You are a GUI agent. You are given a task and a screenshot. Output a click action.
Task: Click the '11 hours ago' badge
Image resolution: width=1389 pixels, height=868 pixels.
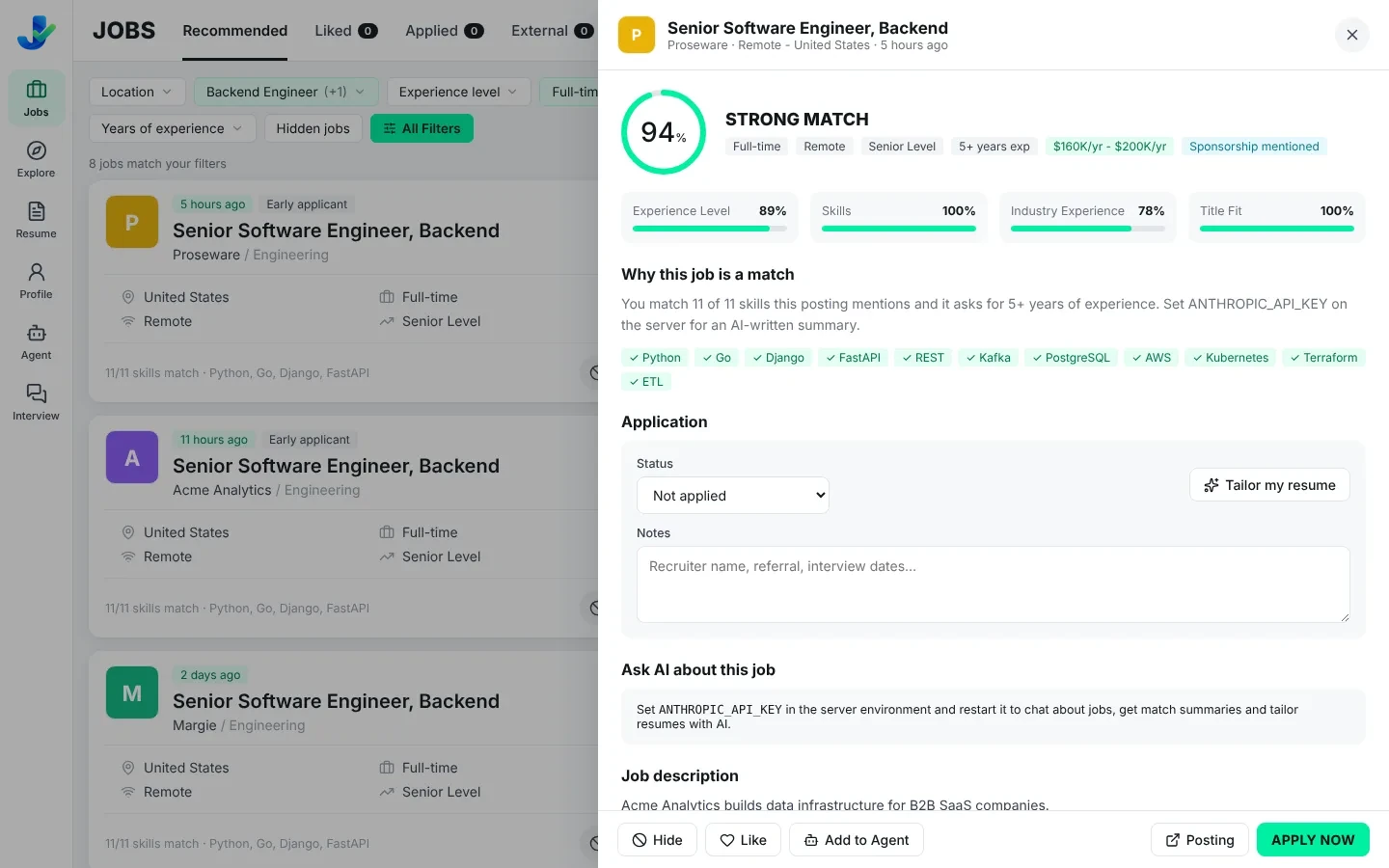coord(214,440)
